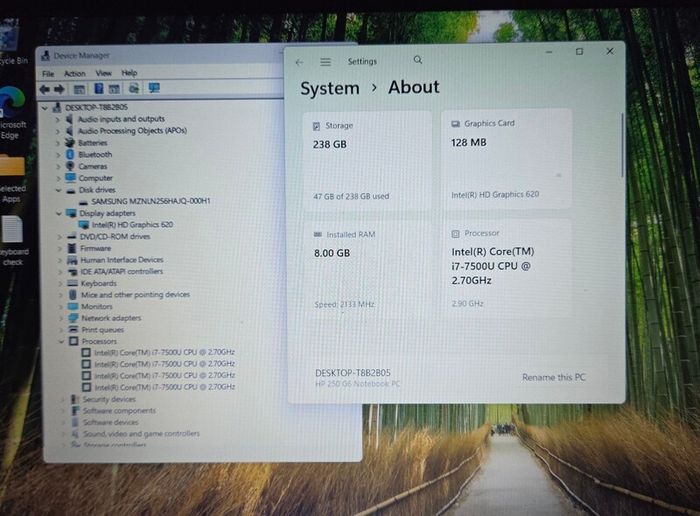
Task: Collapse the Processors node
Action: [x=61, y=341]
